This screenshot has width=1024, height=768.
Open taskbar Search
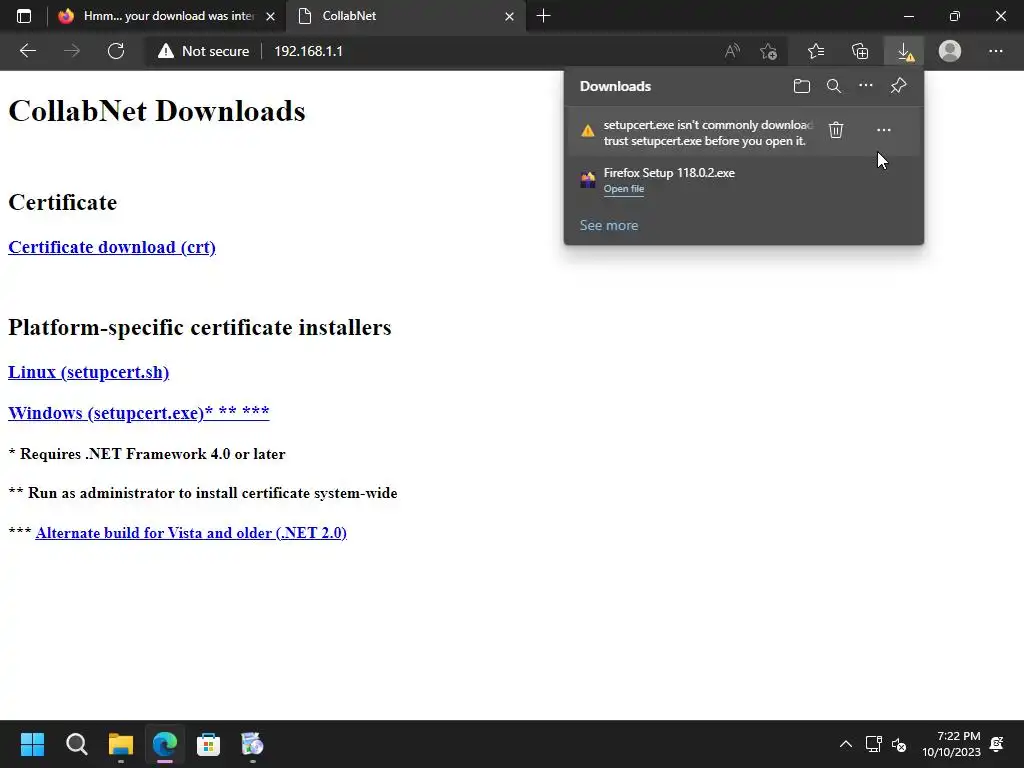76,744
